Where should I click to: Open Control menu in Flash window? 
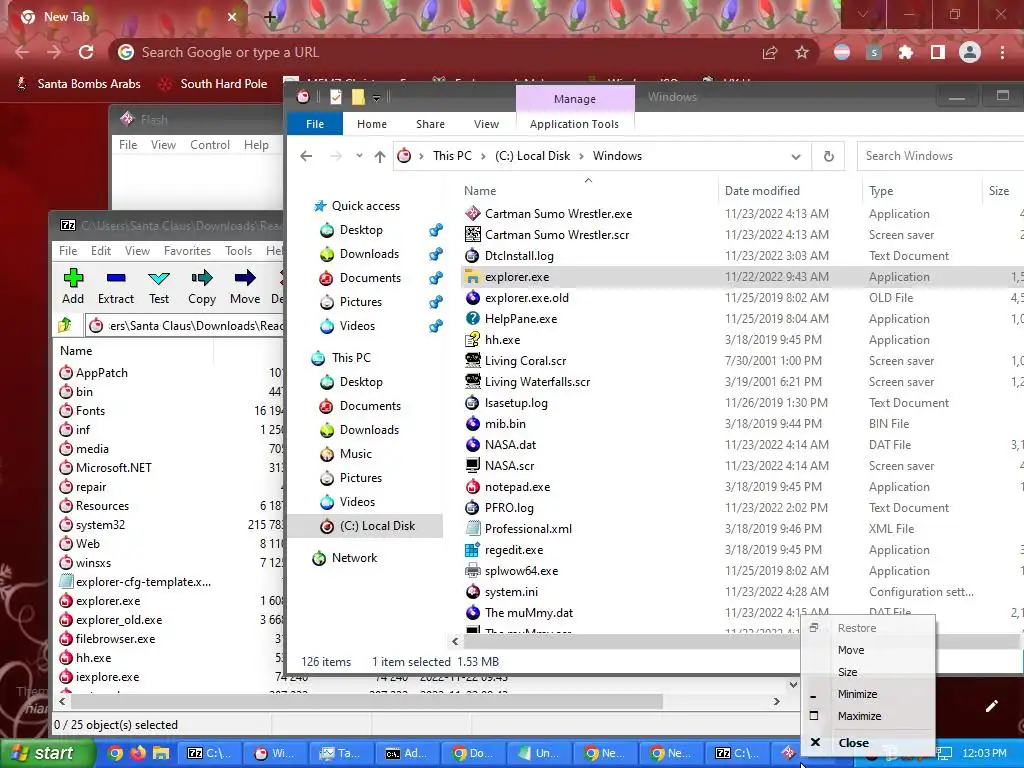pos(210,145)
